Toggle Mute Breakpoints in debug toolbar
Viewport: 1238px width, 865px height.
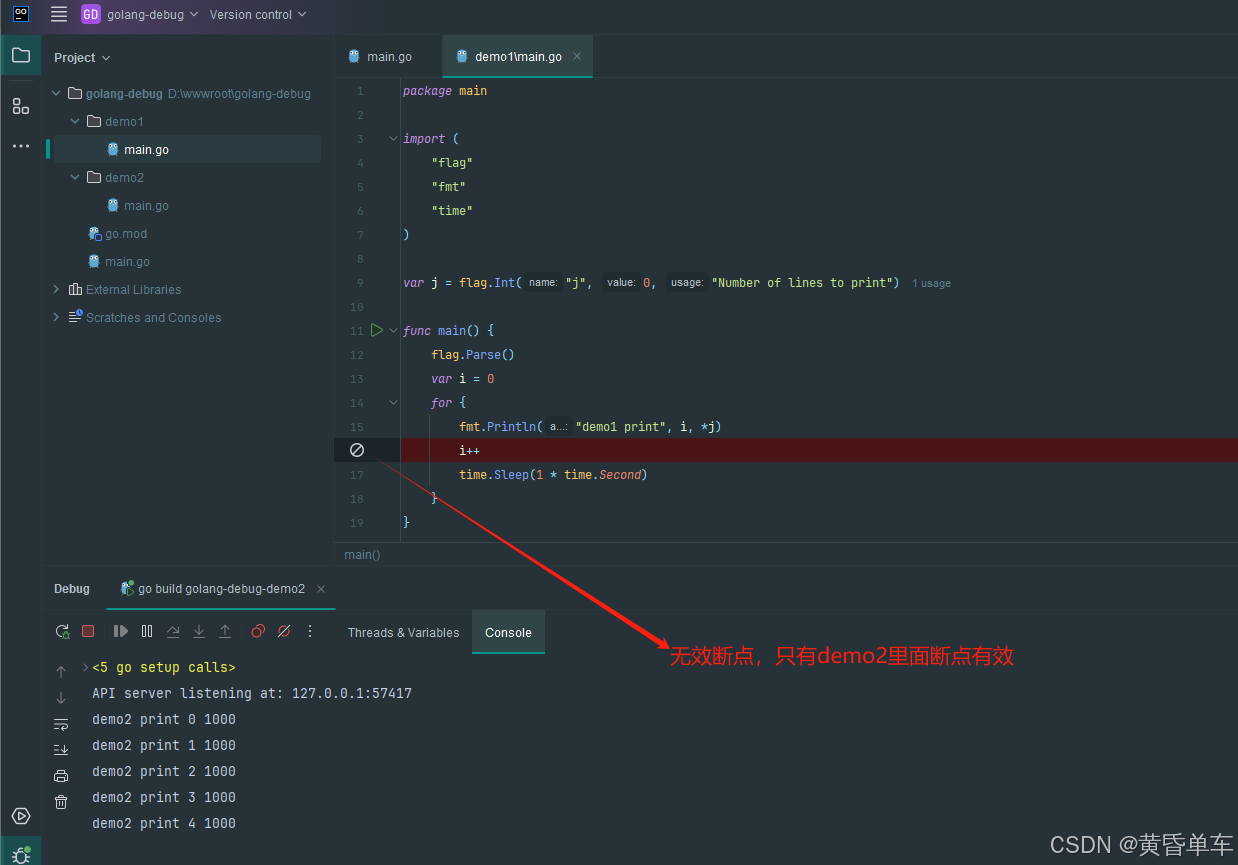tap(284, 631)
